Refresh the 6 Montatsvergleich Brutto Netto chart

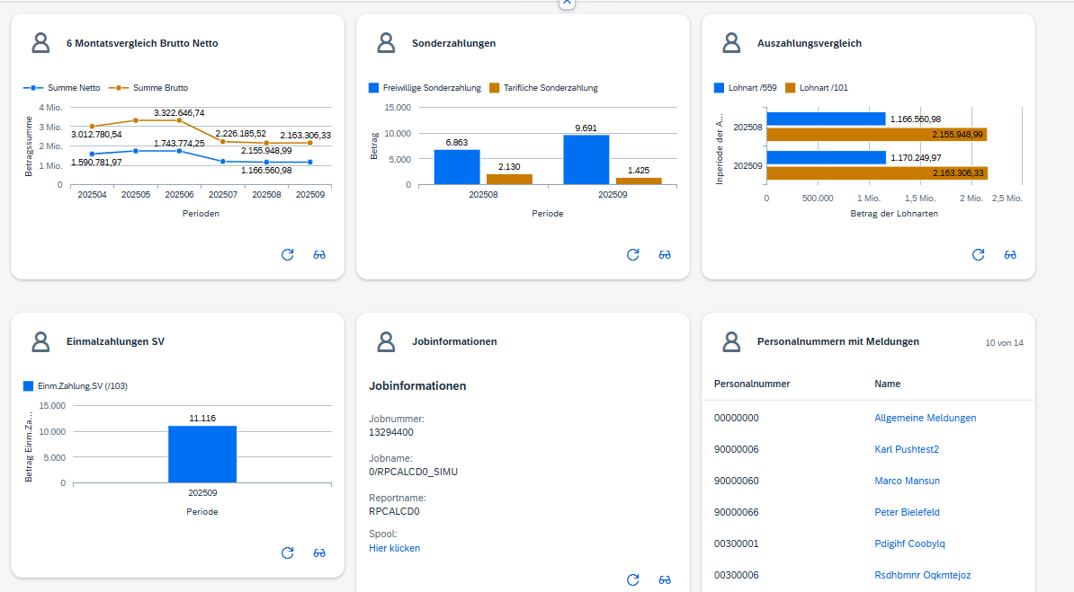tap(288, 255)
